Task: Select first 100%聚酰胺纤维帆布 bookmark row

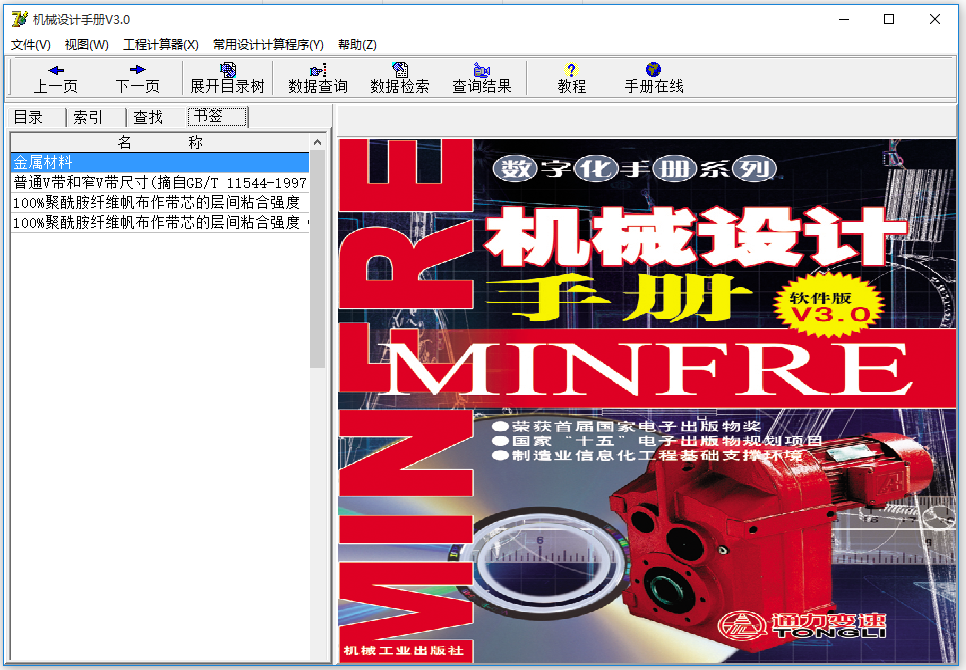Action: point(160,202)
